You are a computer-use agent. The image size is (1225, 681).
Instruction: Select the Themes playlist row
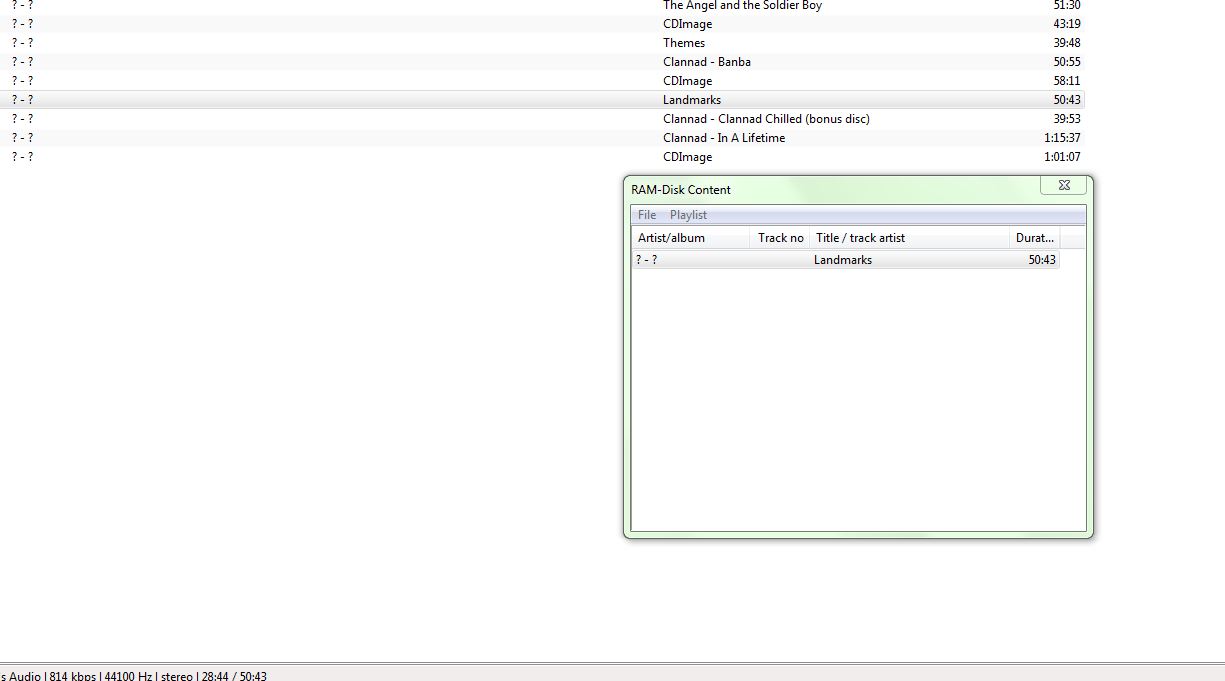pyautogui.click(x=684, y=43)
